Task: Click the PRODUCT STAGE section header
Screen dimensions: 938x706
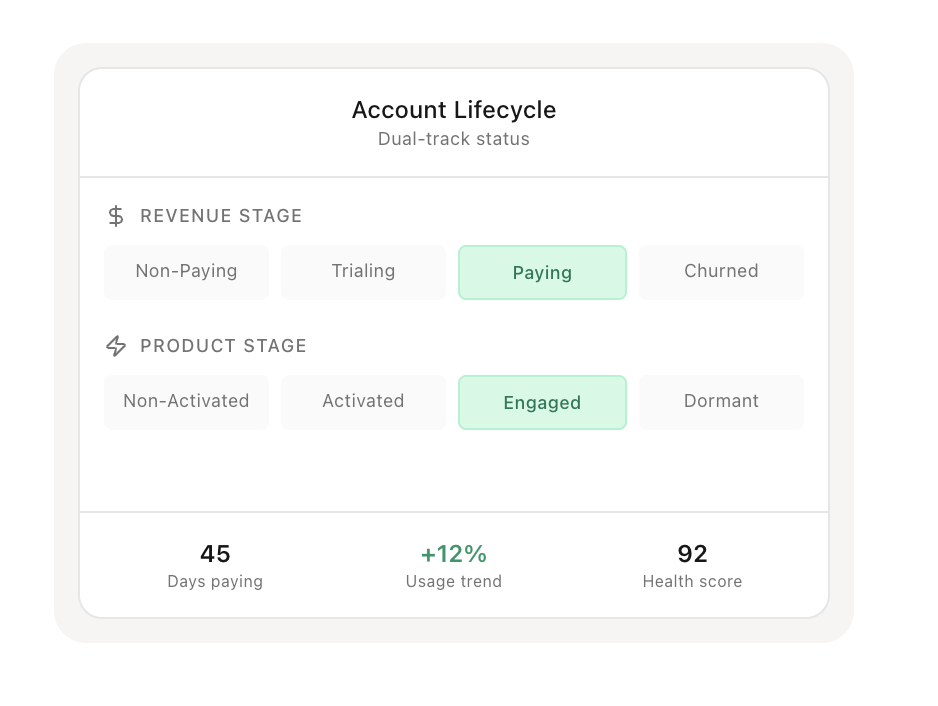Action: pyautogui.click(x=223, y=346)
